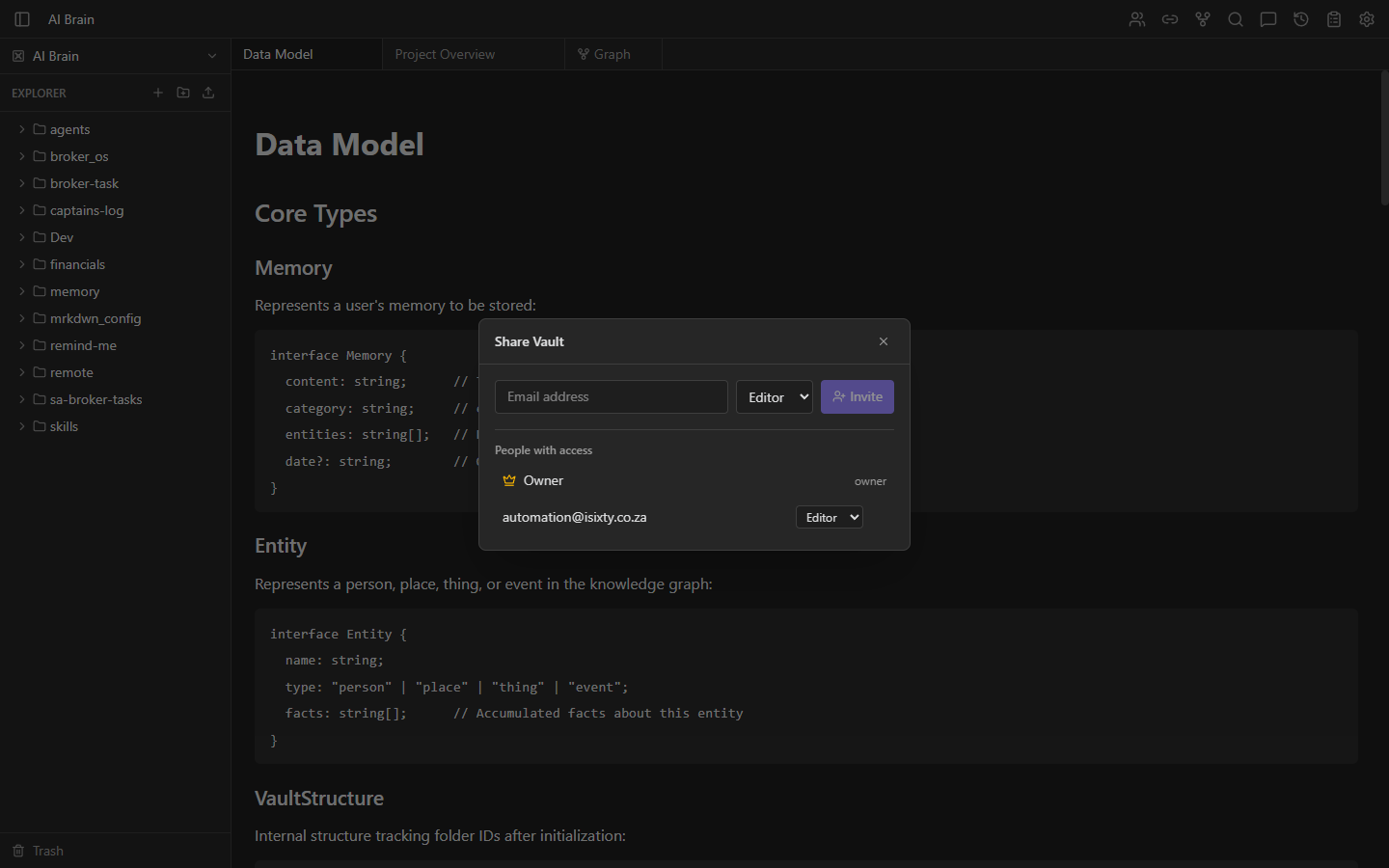Copy the vault link icon
Viewport: 1389px width, 868px height.
point(1169,19)
